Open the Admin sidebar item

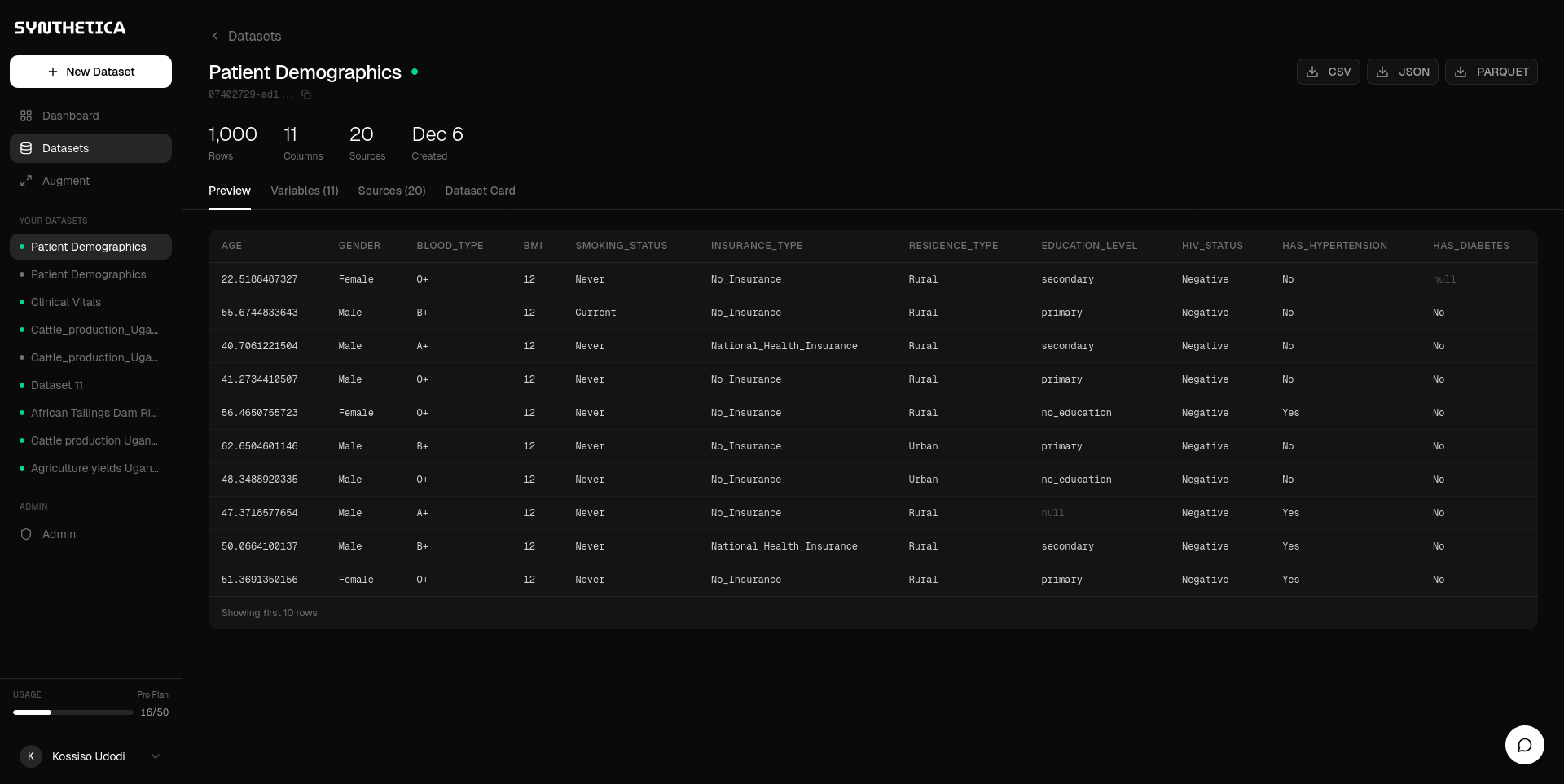pyautogui.click(x=90, y=534)
